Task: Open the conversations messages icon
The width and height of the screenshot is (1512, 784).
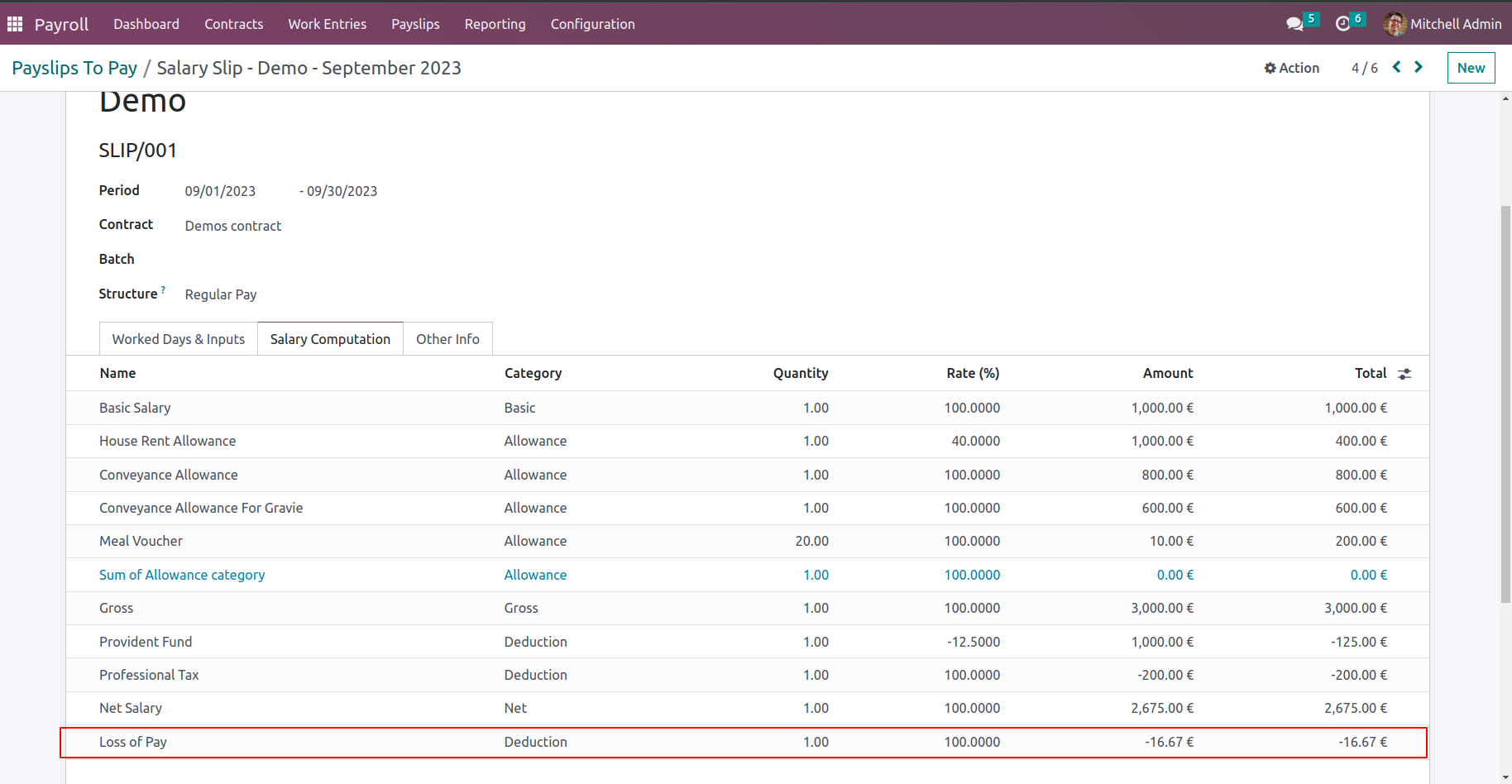Action: [1294, 24]
